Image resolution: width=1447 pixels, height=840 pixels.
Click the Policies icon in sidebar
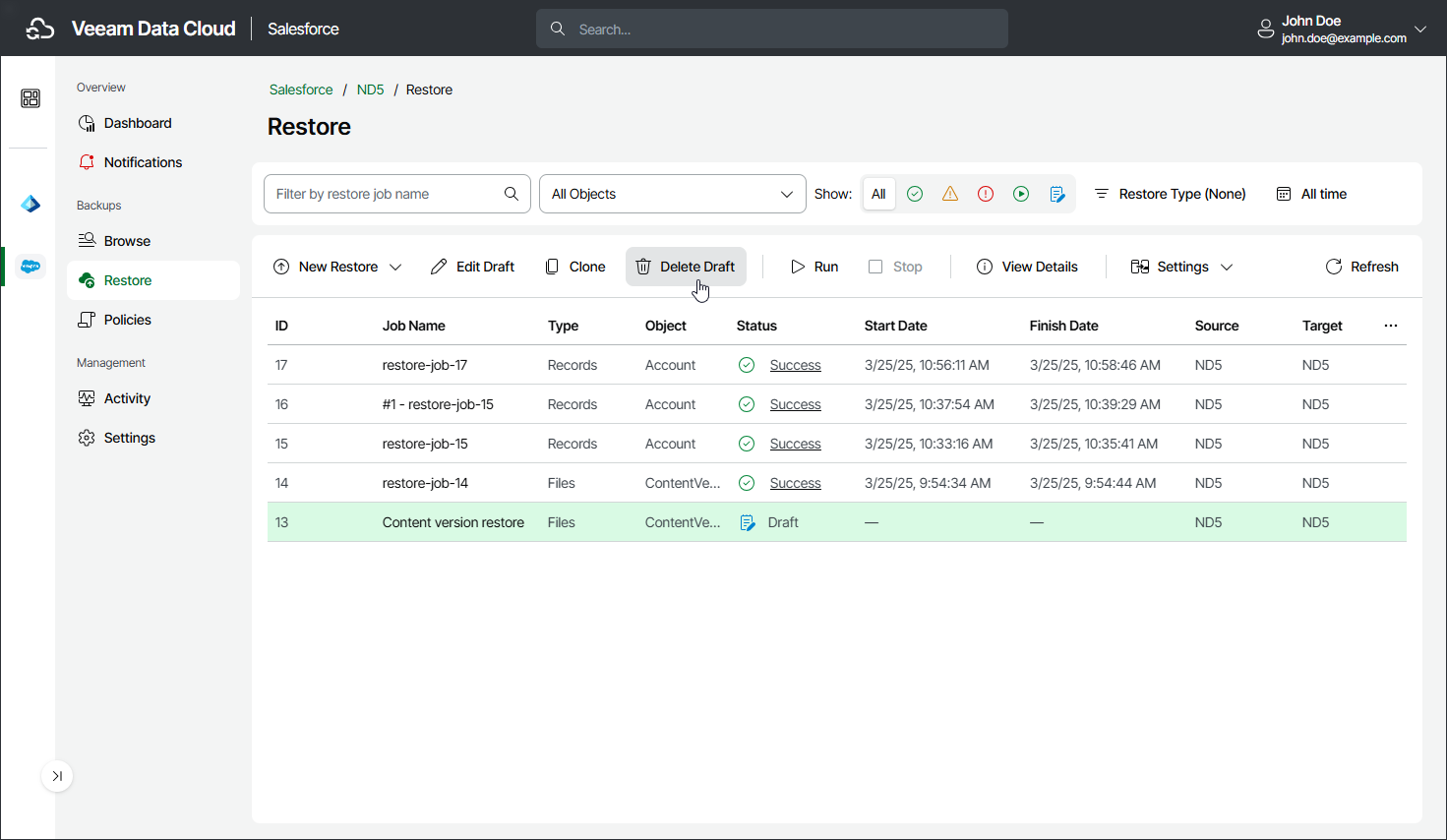[x=87, y=320]
